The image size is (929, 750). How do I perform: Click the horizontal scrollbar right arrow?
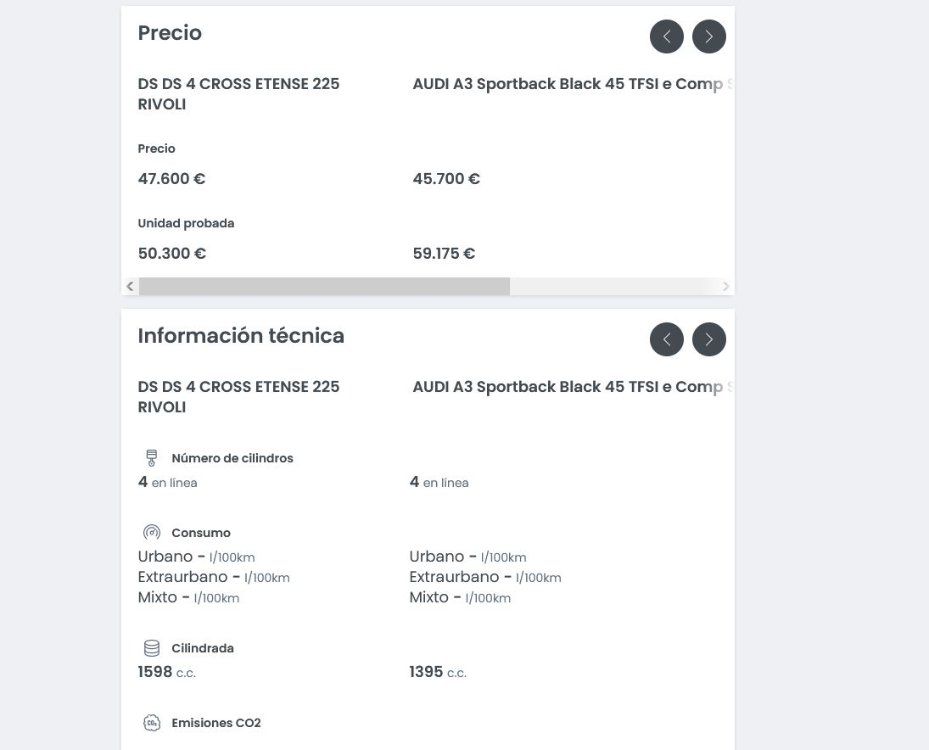(x=726, y=287)
